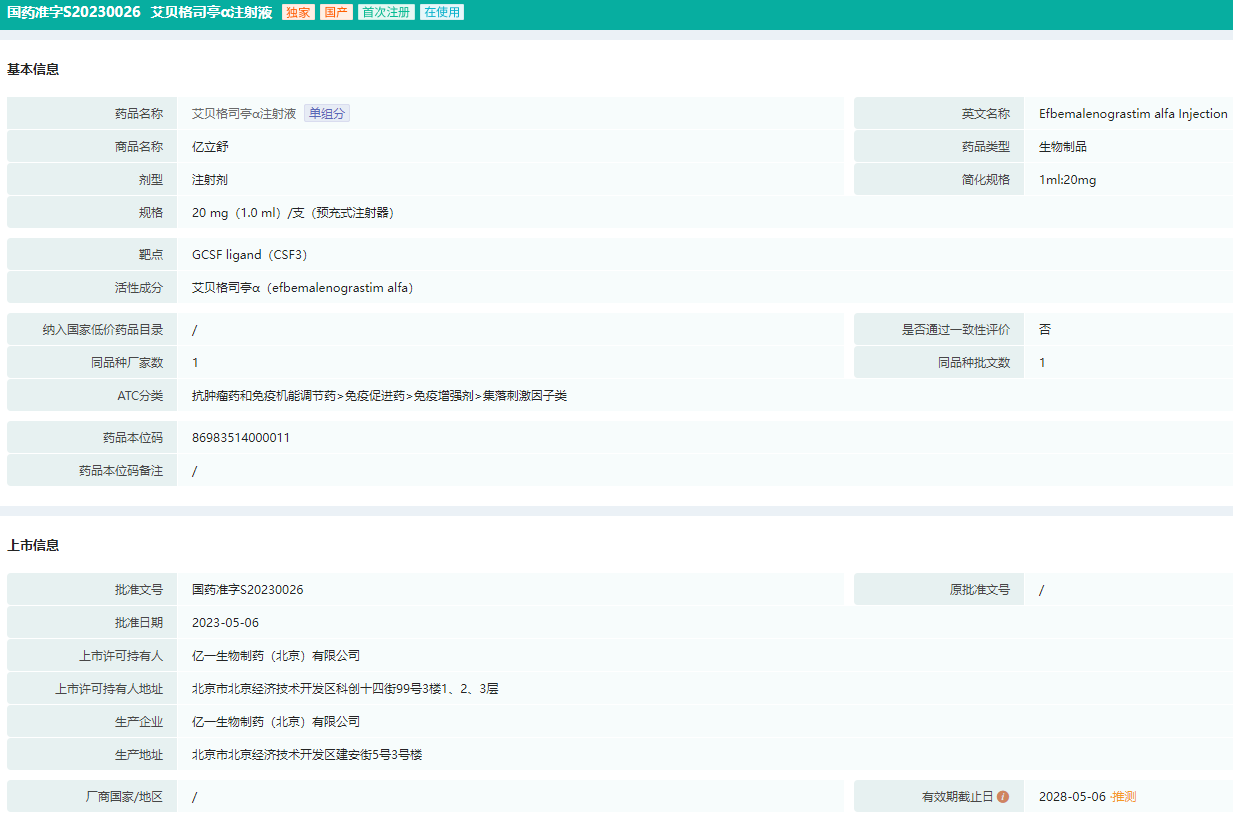Click 否 value for 是否通过一致性评价
Screen dimensions: 1233x814
1045,330
